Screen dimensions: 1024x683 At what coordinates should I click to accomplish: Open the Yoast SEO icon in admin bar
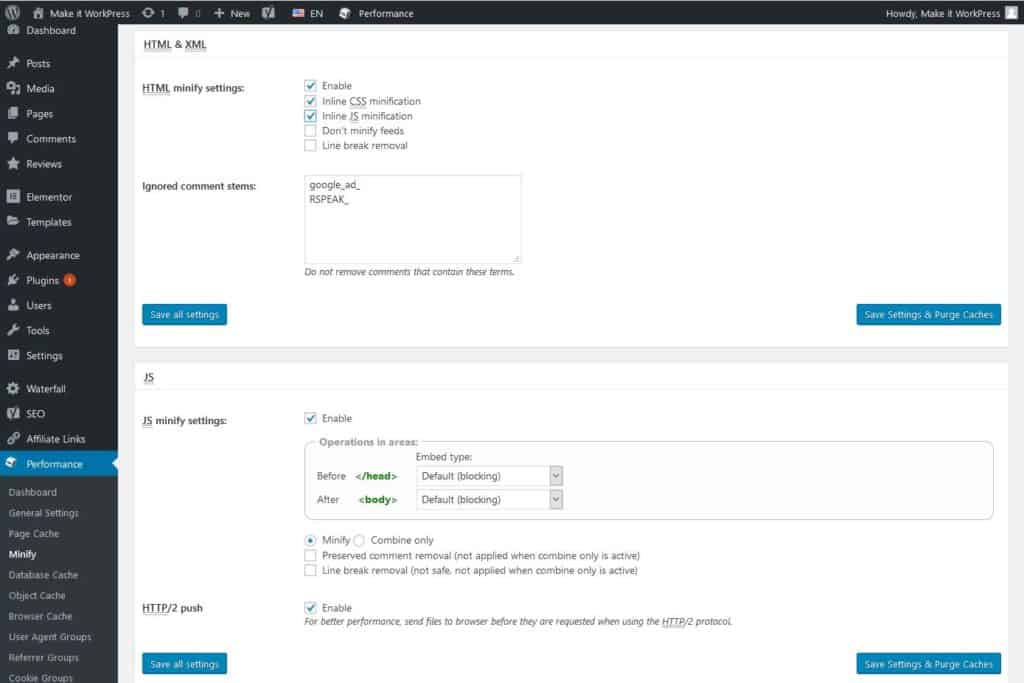268,13
